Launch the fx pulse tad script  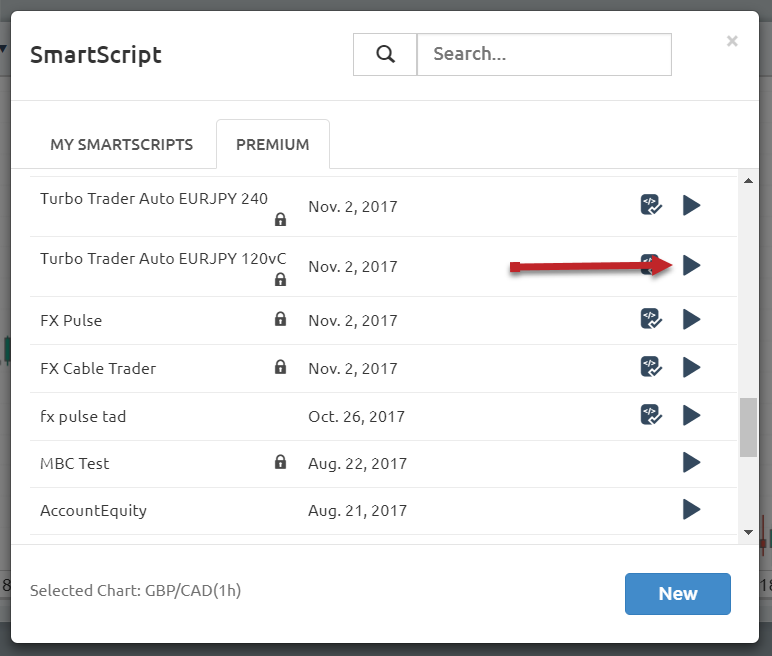pyautogui.click(x=691, y=415)
